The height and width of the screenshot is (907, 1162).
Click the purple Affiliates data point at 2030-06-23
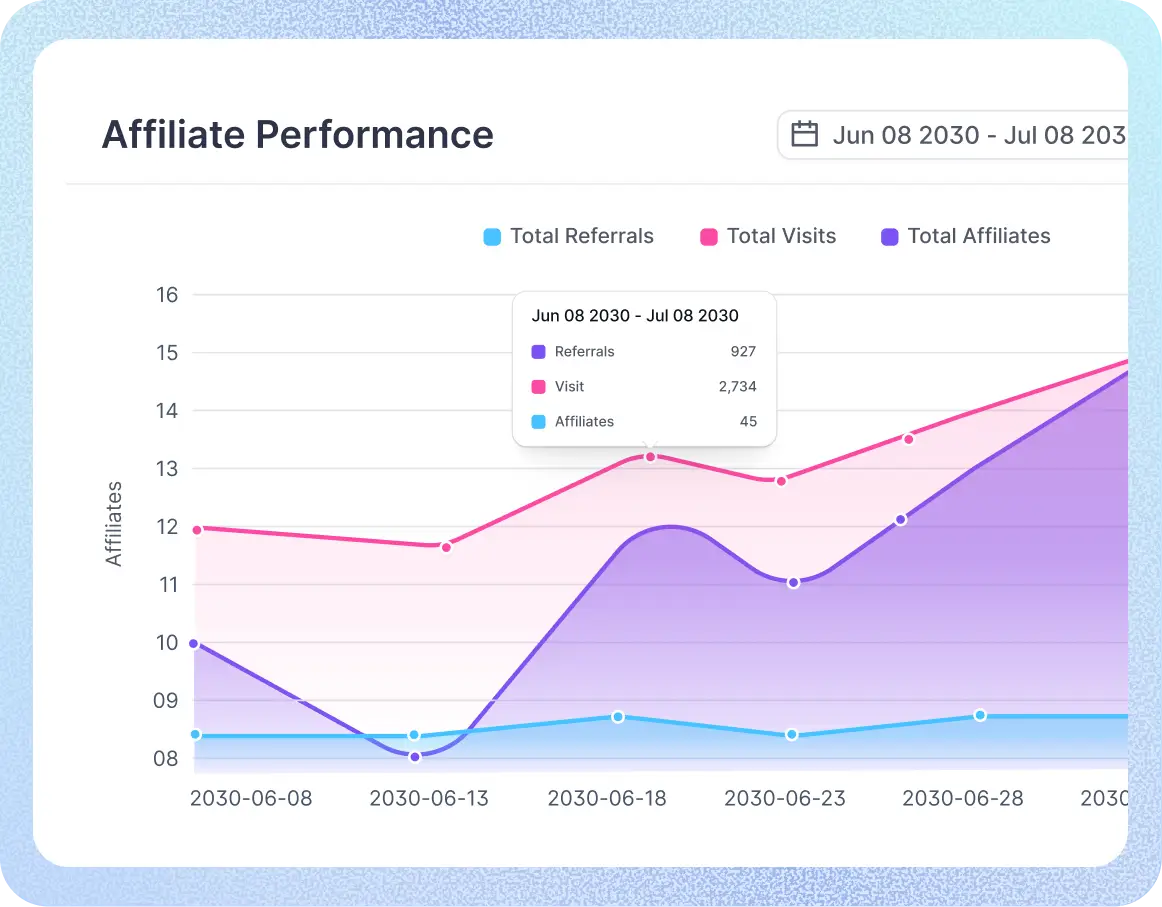click(x=793, y=581)
